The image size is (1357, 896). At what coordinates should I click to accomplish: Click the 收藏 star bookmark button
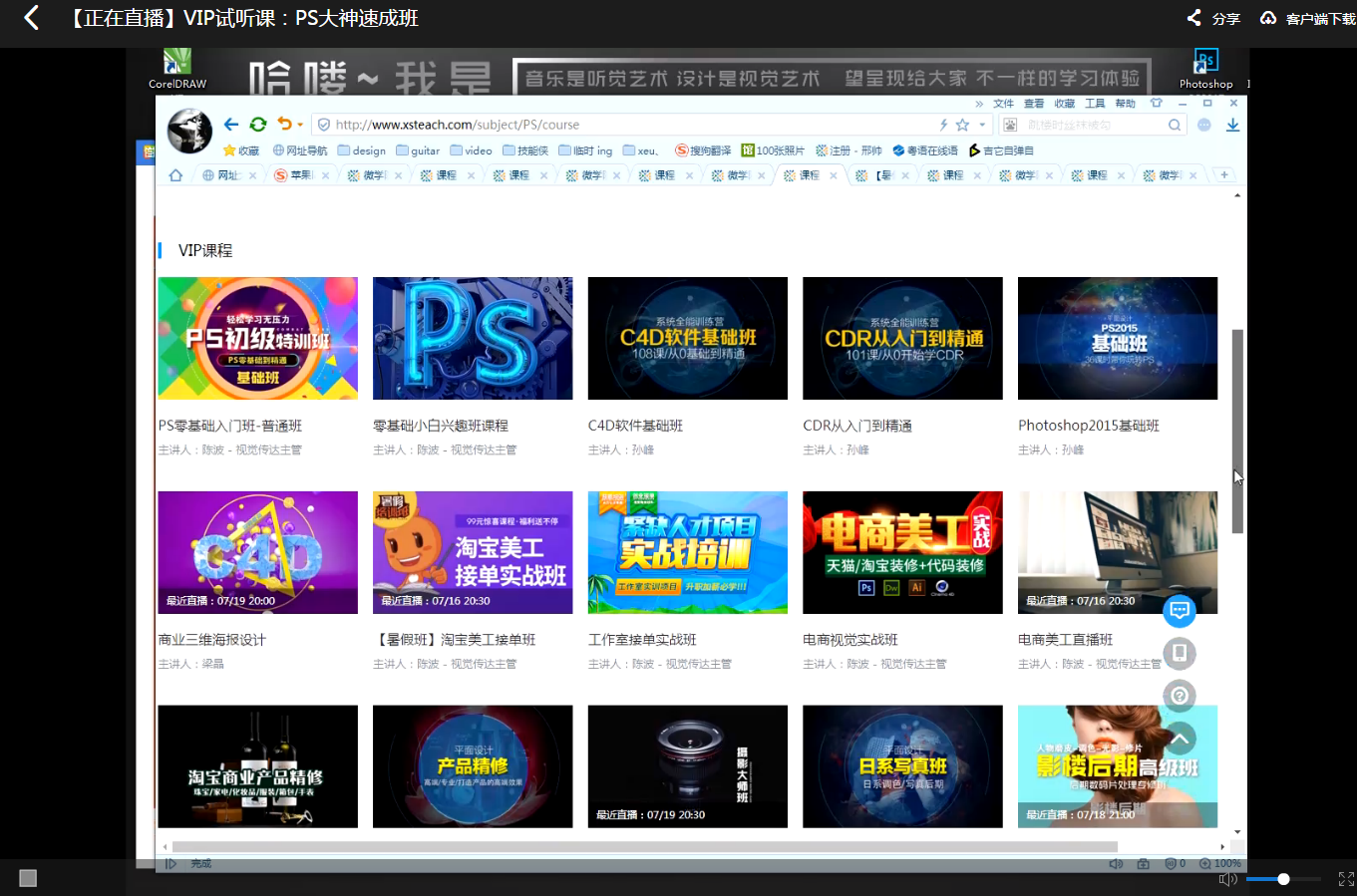241,150
